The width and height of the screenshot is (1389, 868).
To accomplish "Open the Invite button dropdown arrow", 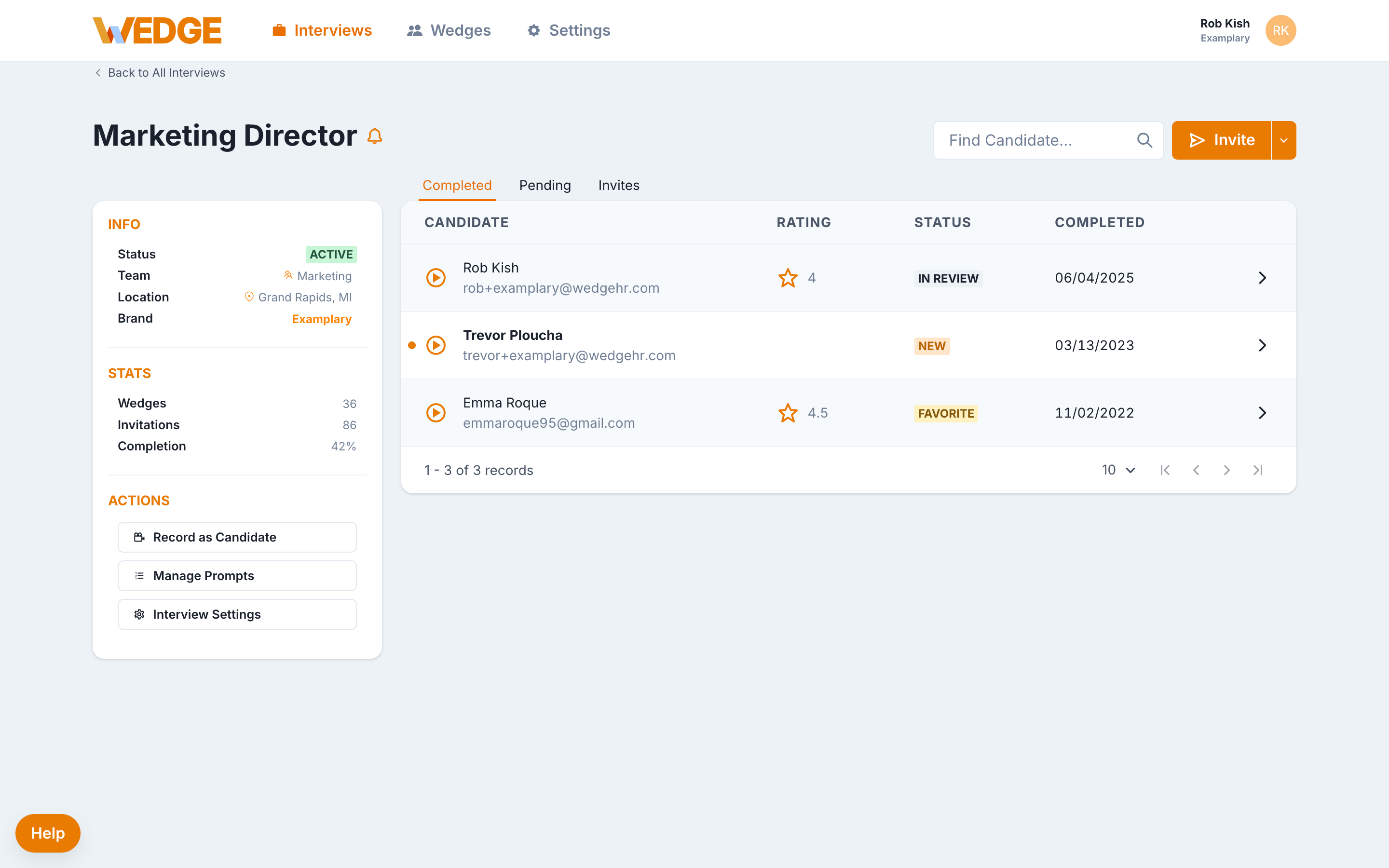I will pos(1284,139).
